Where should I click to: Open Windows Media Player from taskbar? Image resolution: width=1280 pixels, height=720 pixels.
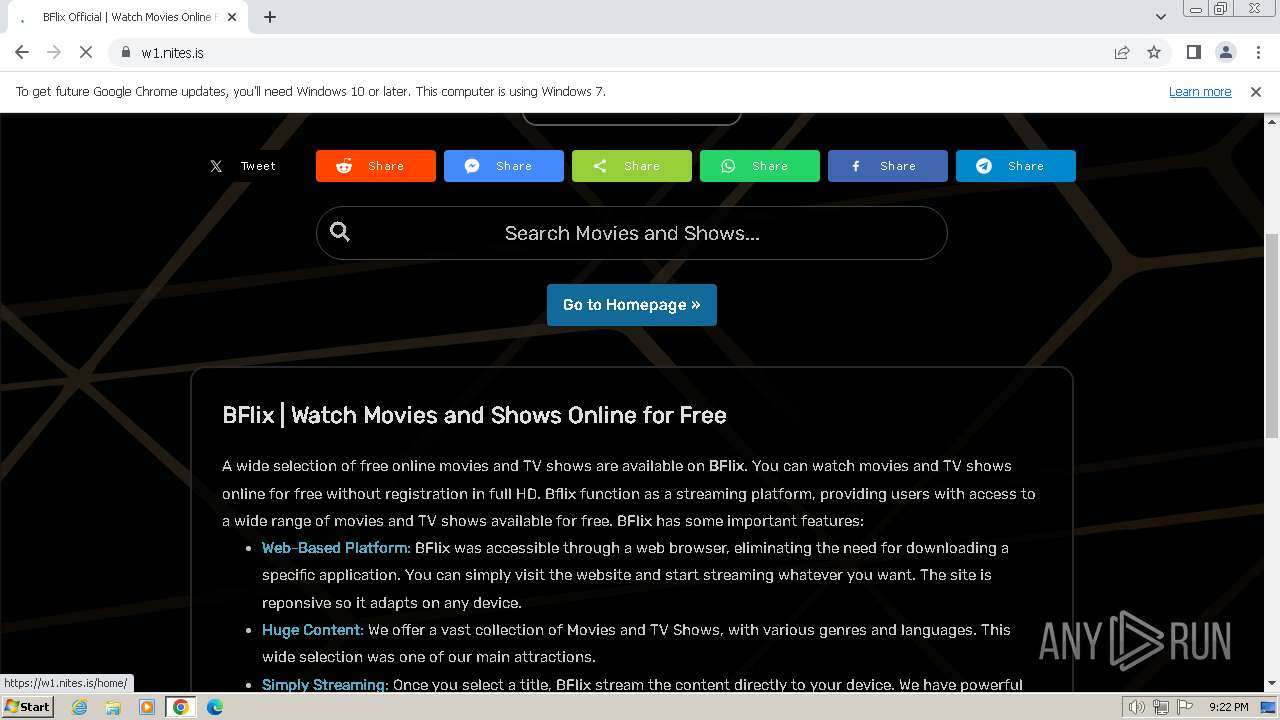coord(147,707)
